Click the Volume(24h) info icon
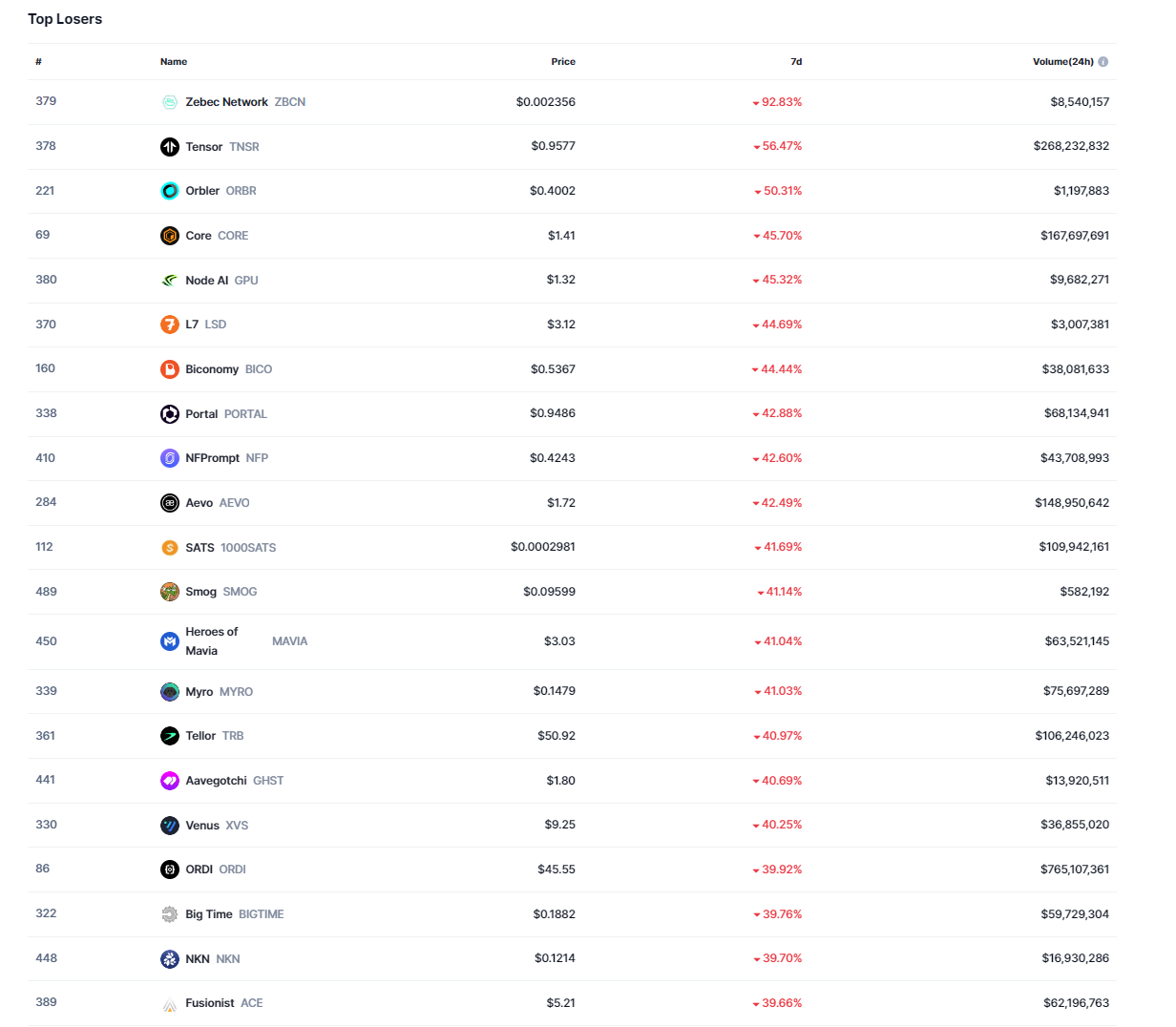 pyautogui.click(x=1103, y=62)
